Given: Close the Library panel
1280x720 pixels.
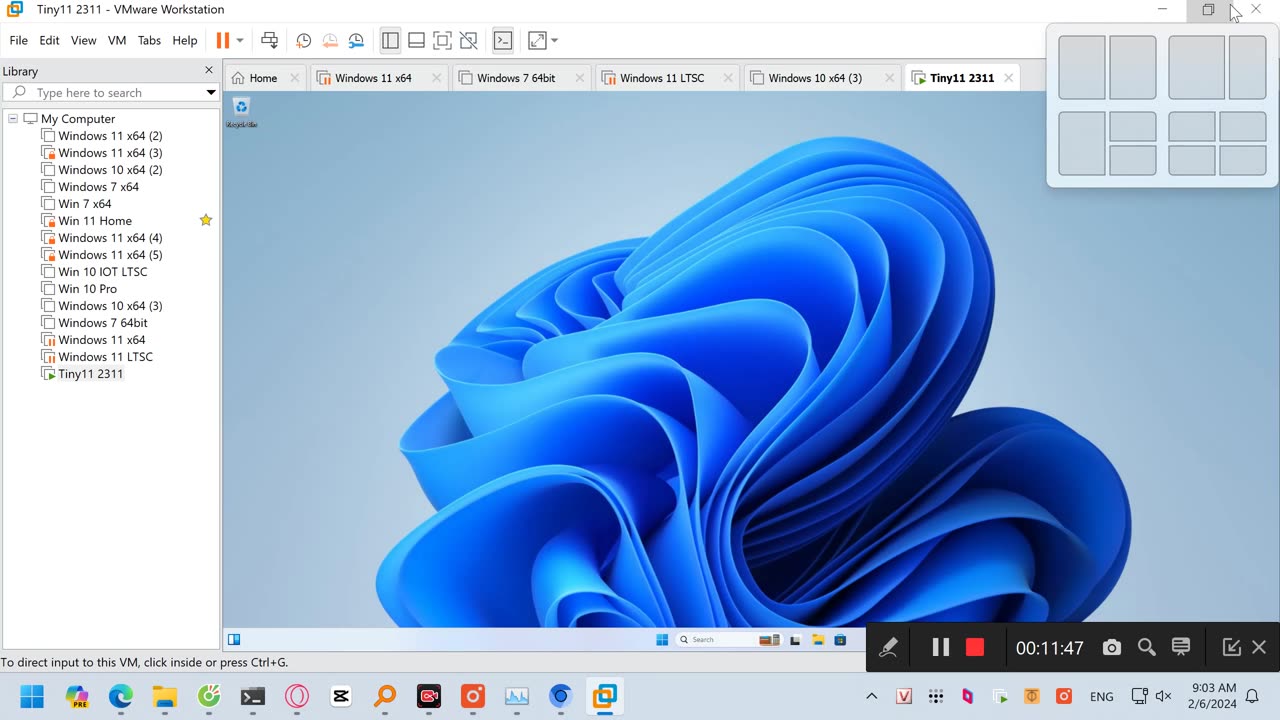Looking at the screenshot, I should coord(209,70).
